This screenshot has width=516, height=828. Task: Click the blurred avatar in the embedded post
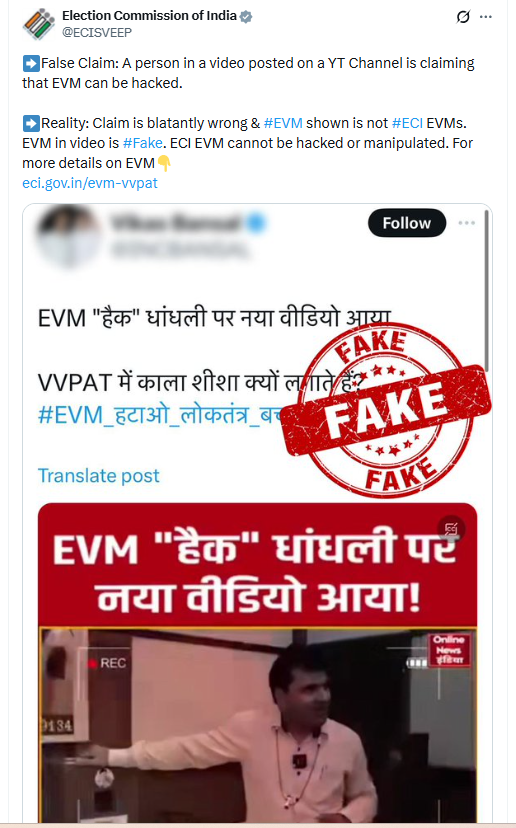click(67, 232)
